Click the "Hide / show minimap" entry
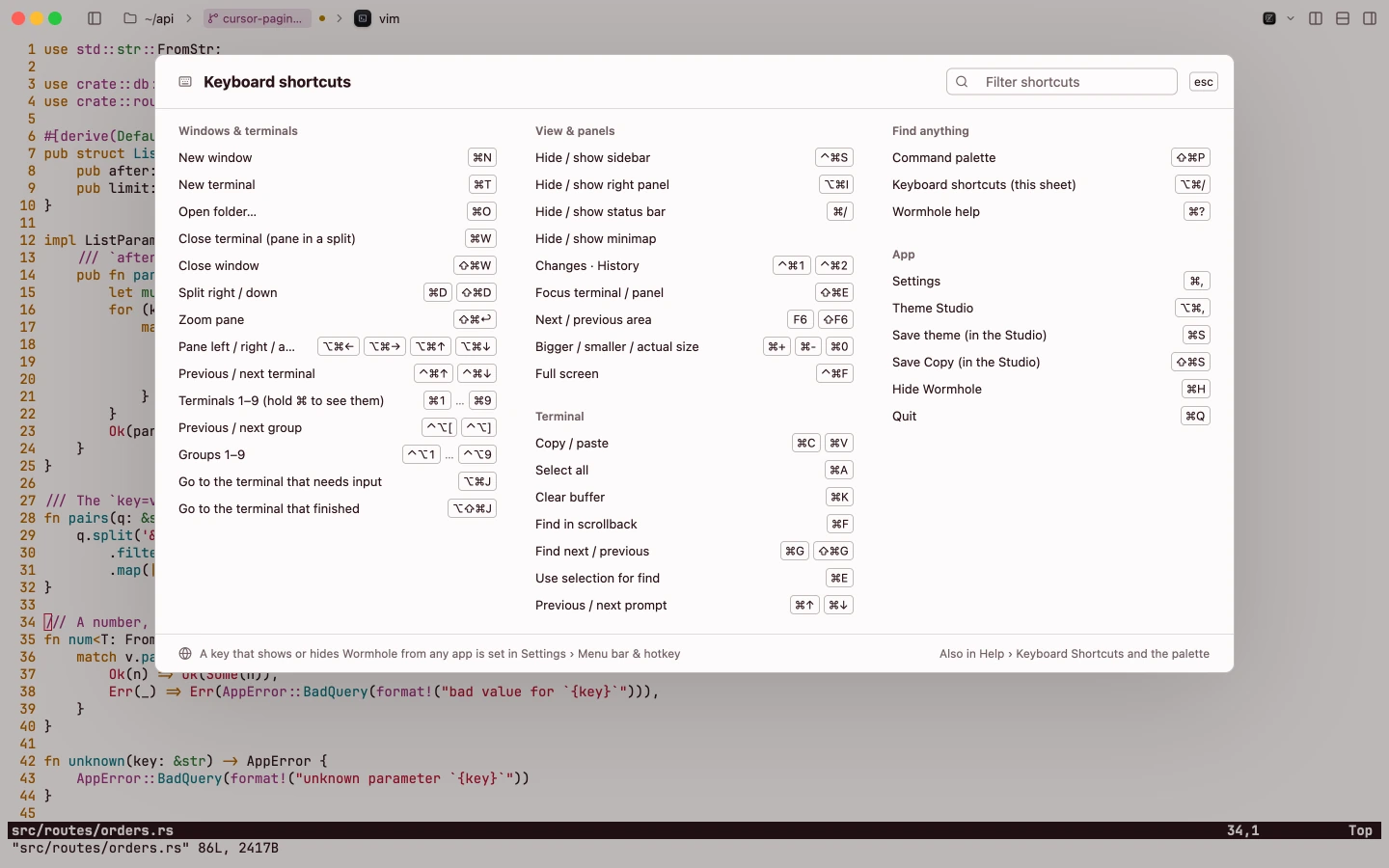Viewport: 1389px width, 868px height. tap(694, 238)
